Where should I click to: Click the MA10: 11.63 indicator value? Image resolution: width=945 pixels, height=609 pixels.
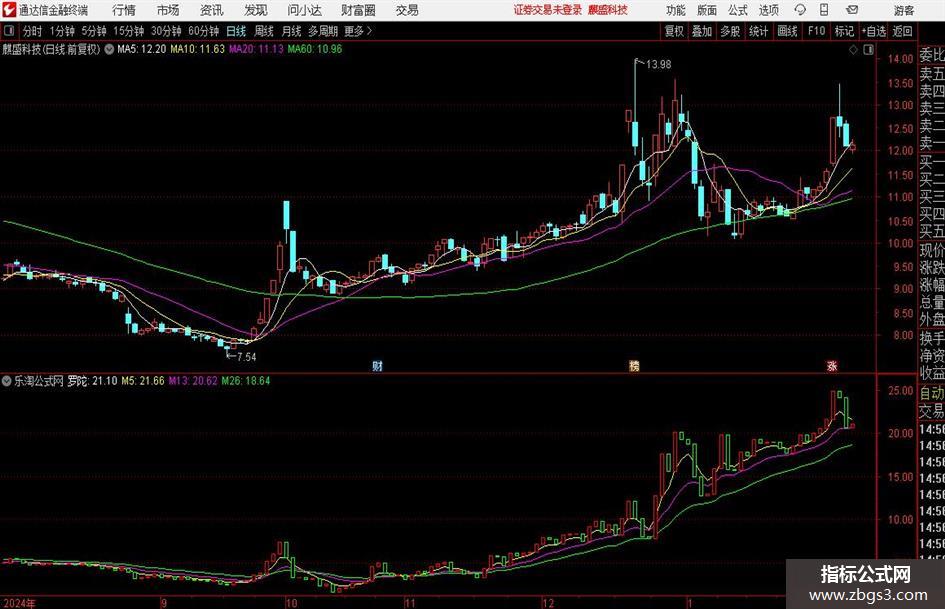click(198, 49)
